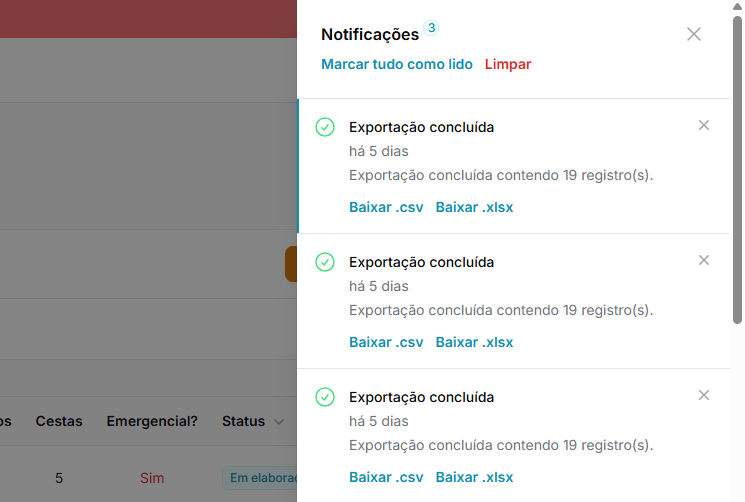Download .csv from the first notification
745x502 pixels.
(386, 207)
